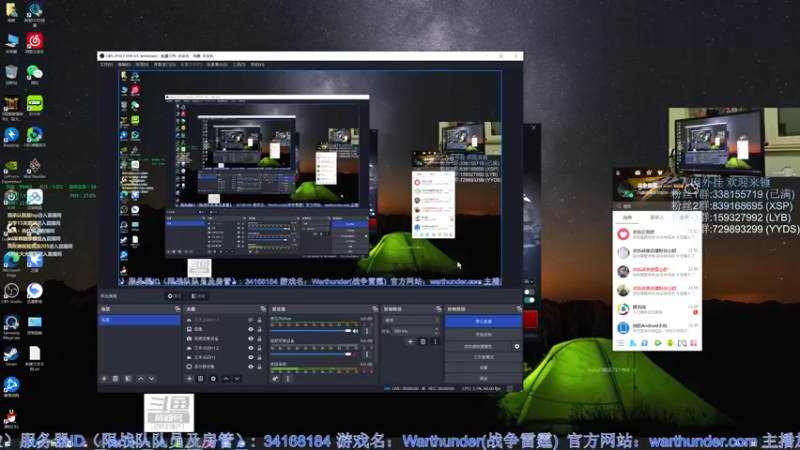Open the 工具 menu in OBS

[239, 65]
